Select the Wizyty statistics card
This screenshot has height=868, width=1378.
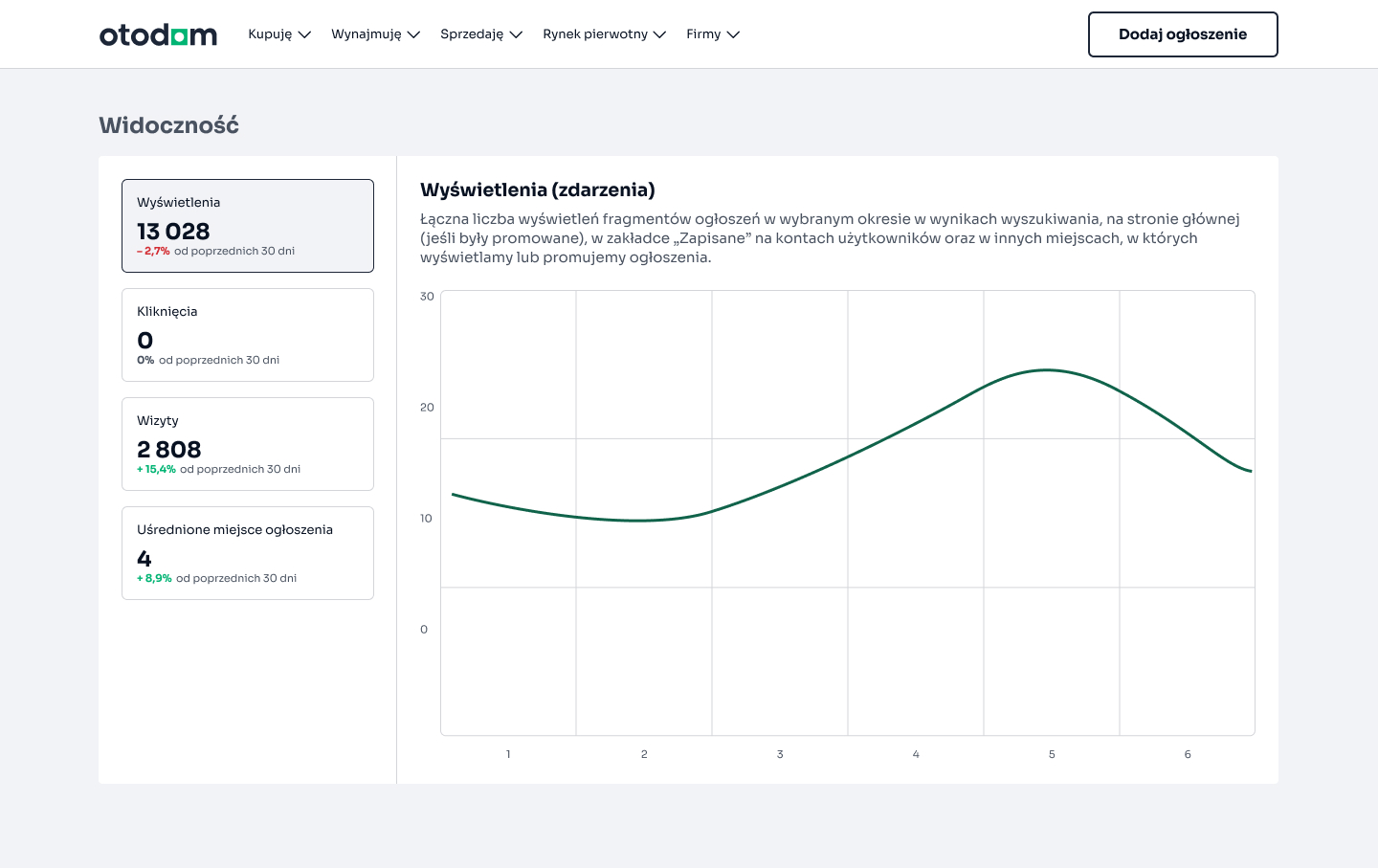(x=247, y=443)
